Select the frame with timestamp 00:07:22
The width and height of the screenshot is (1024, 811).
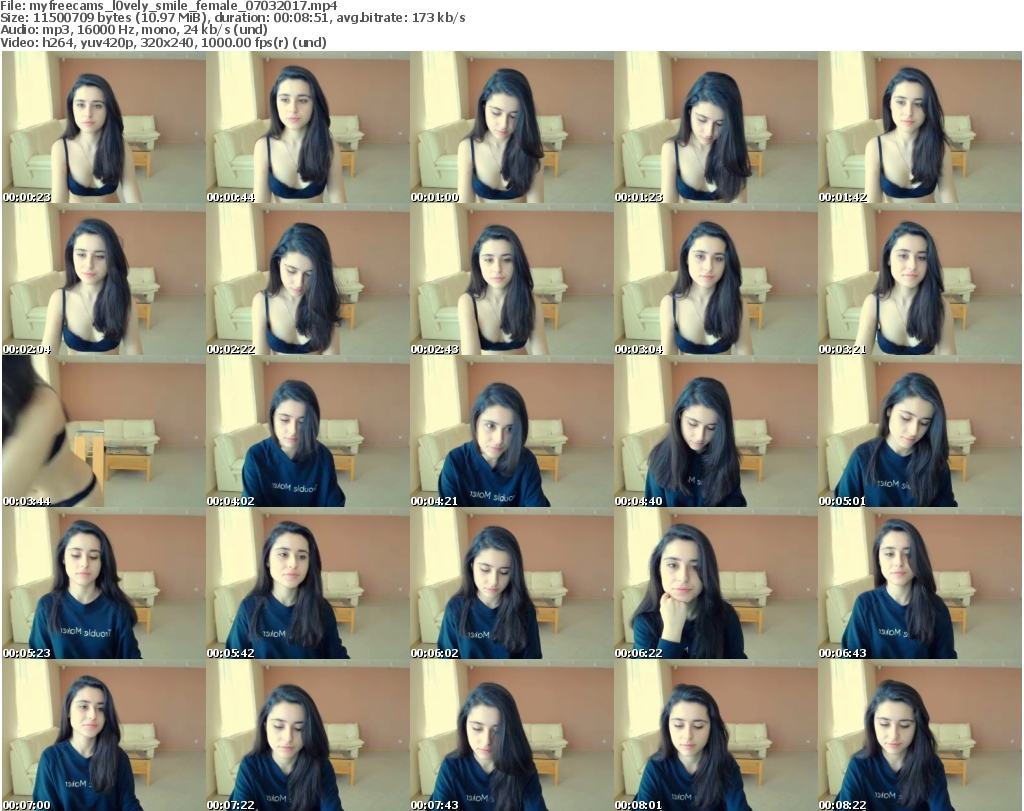(x=308, y=735)
